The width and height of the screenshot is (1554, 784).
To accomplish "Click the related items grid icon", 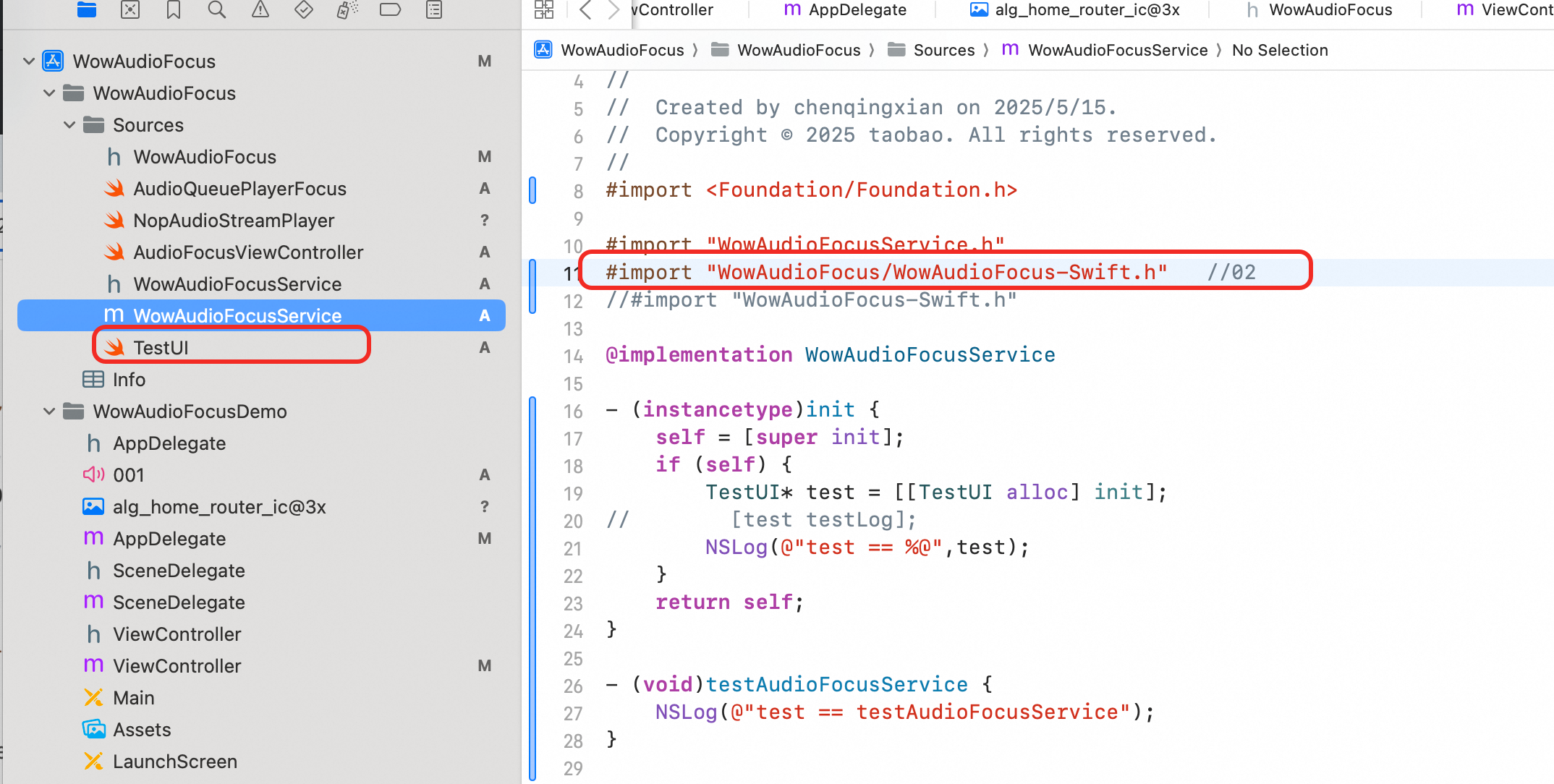I will pyautogui.click(x=544, y=9).
